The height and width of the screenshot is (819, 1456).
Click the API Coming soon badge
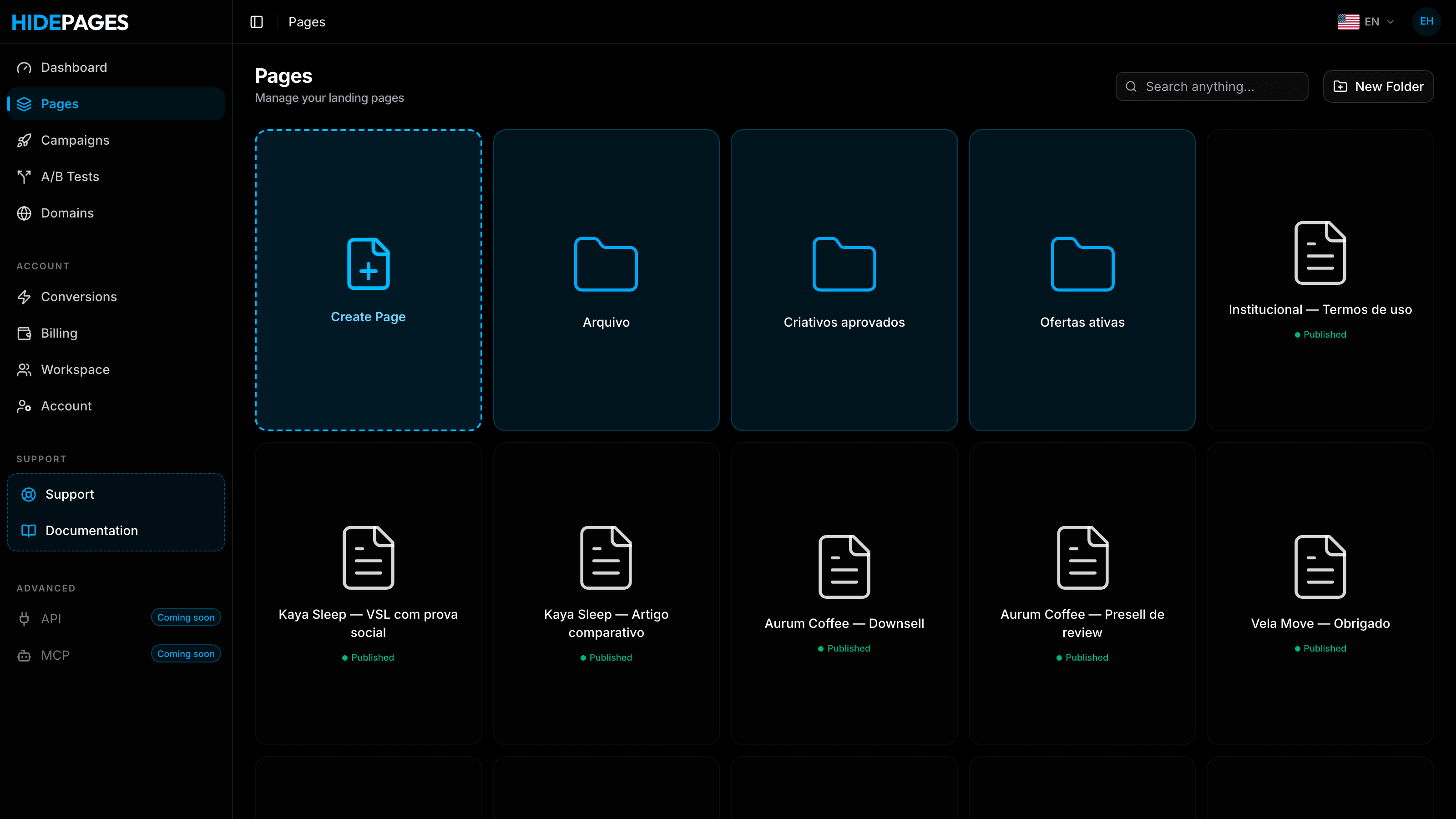(x=186, y=618)
